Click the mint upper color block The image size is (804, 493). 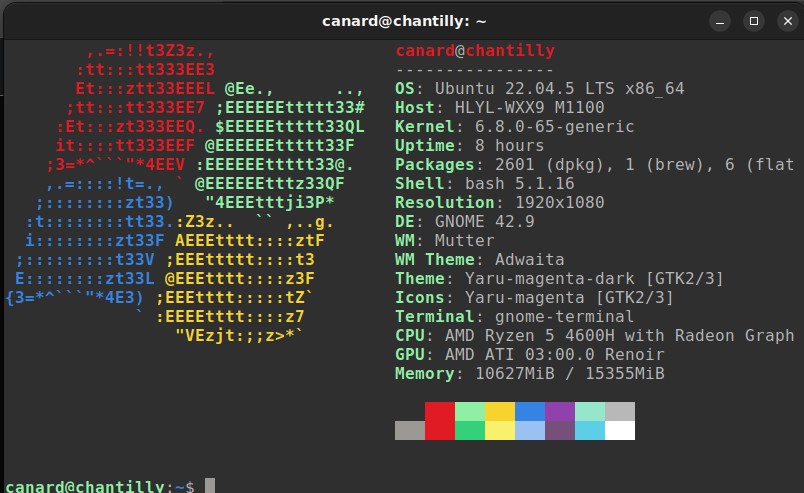pyautogui.click(x=590, y=411)
